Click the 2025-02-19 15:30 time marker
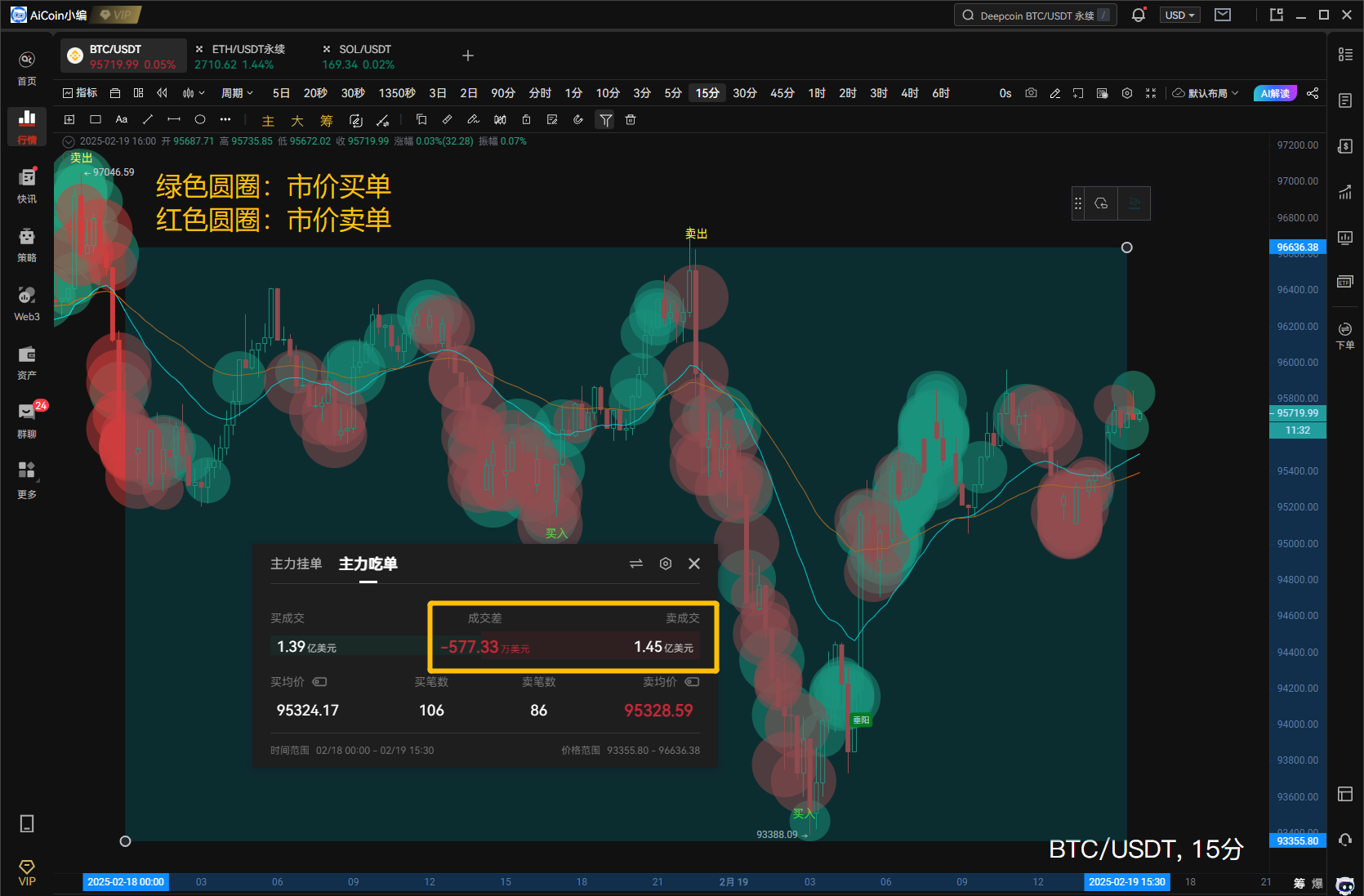This screenshot has width=1364, height=896. coord(1127,882)
